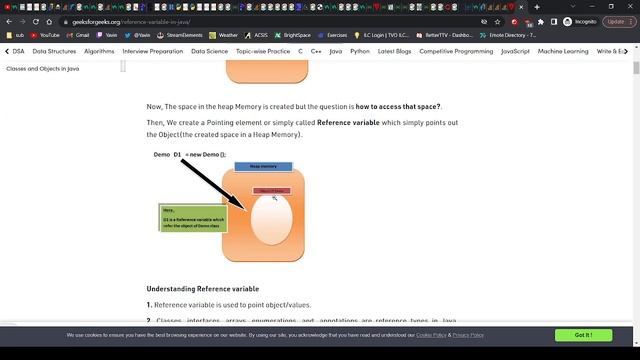The width and height of the screenshot is (640, 360).
Task: Open the Competitive Programming menu
Action: coord(456,51)
